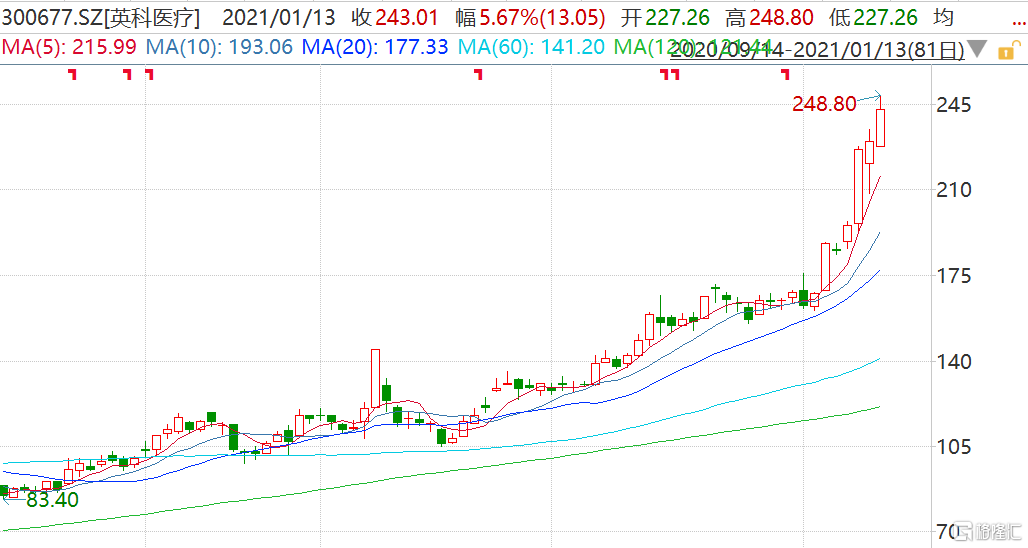
Task: Select the lone red event flag mid-chart
Action: (478, 75)
